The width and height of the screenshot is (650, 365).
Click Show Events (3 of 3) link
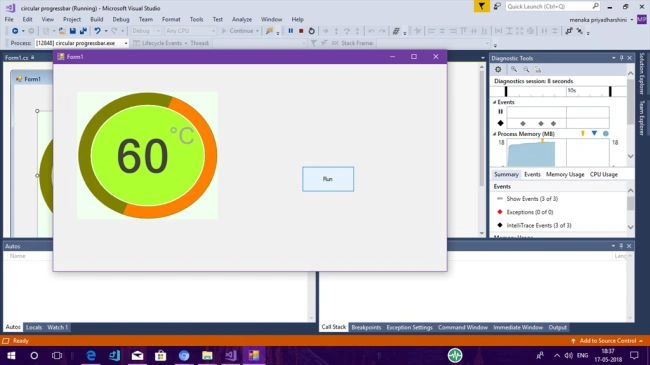[x=532, y=199]
